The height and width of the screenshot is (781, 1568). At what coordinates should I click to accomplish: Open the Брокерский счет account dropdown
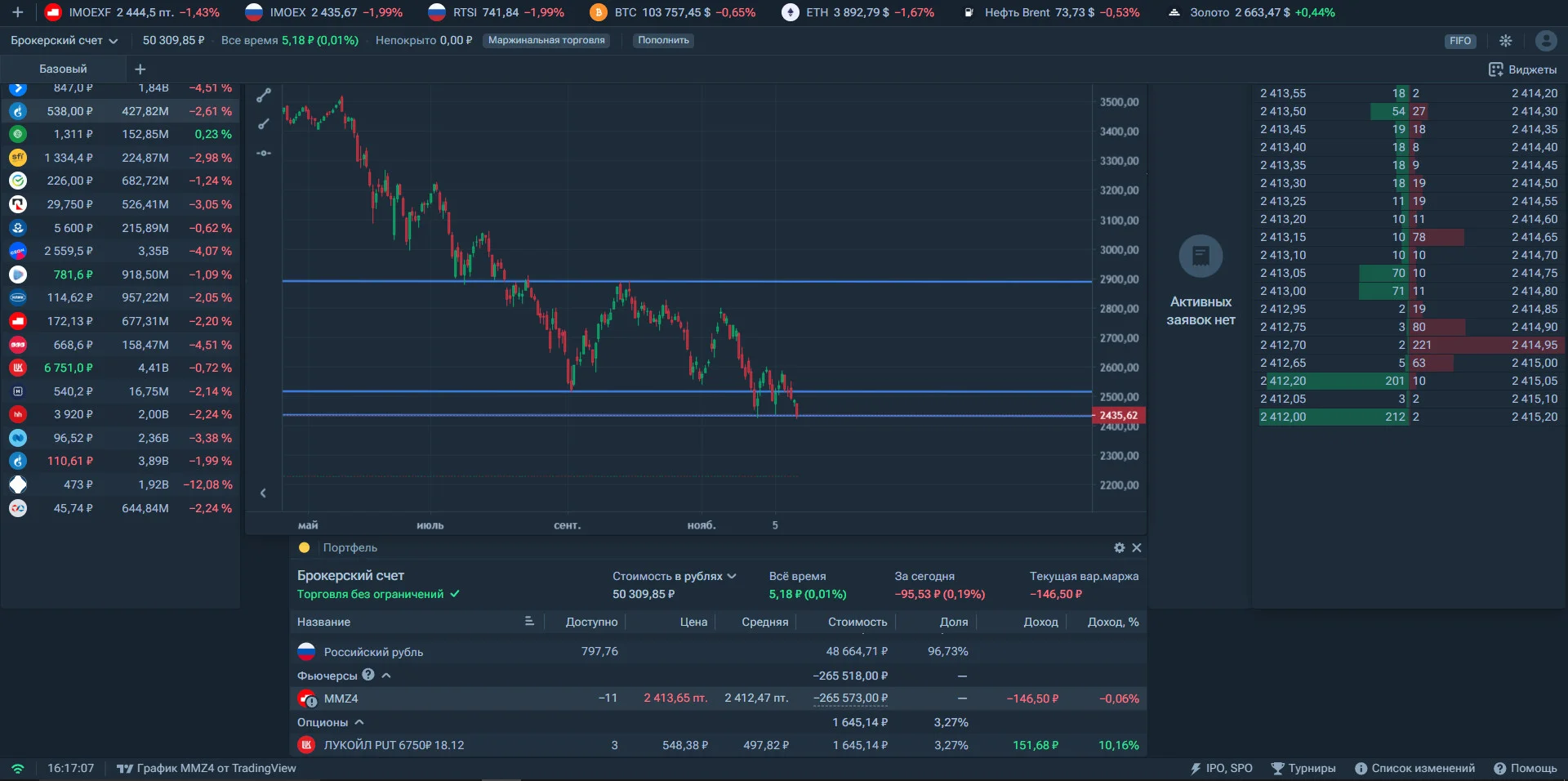pyautogui.click(x=64, y=40)
